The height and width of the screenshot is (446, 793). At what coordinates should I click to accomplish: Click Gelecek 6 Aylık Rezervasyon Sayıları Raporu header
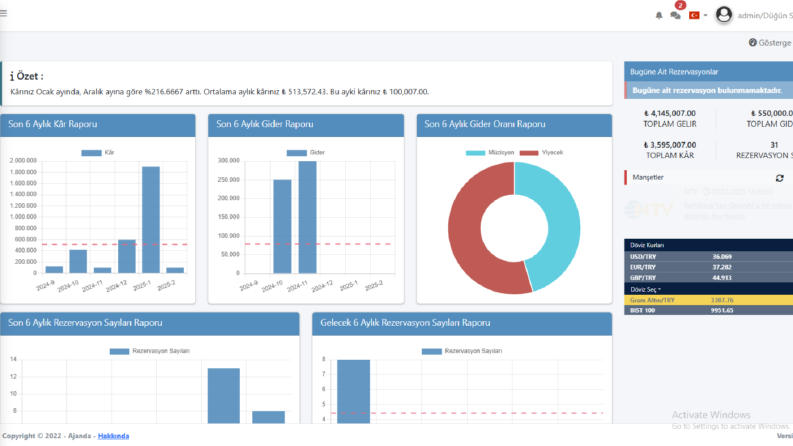click(x=462, y=324)
